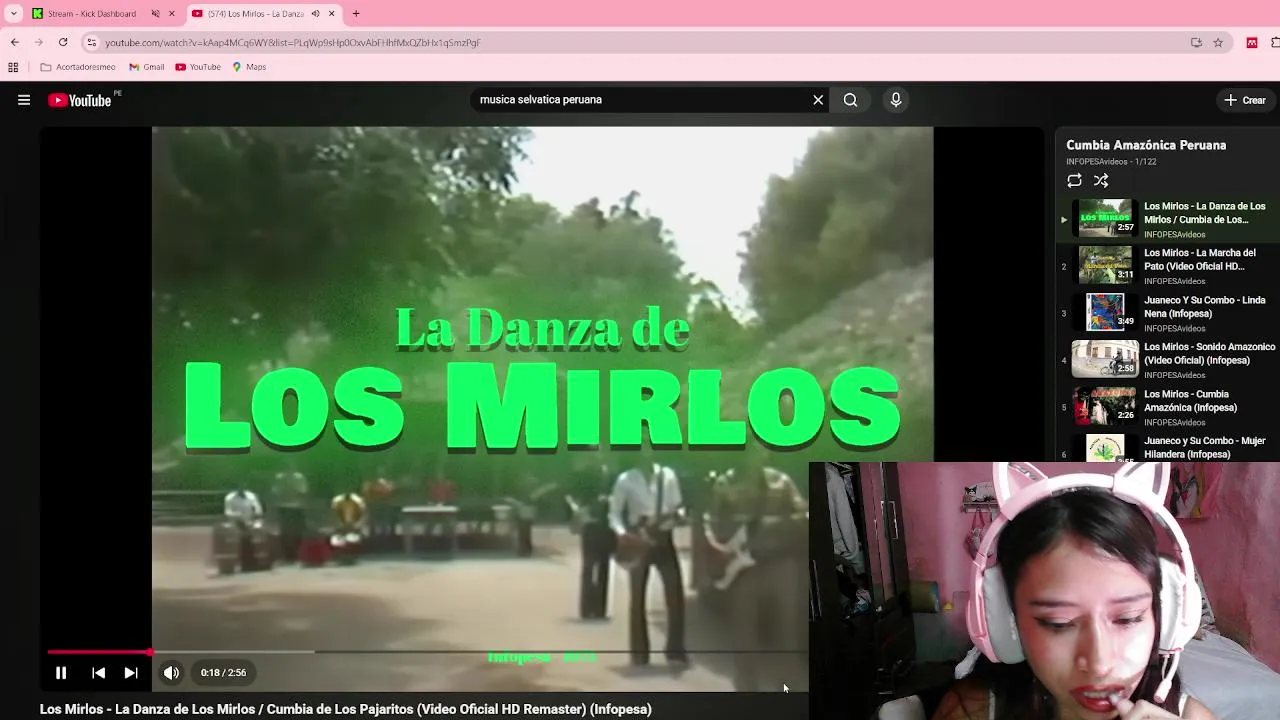Play Los Mirlos - Sonido Amazonico video

tap(1170, 360)
